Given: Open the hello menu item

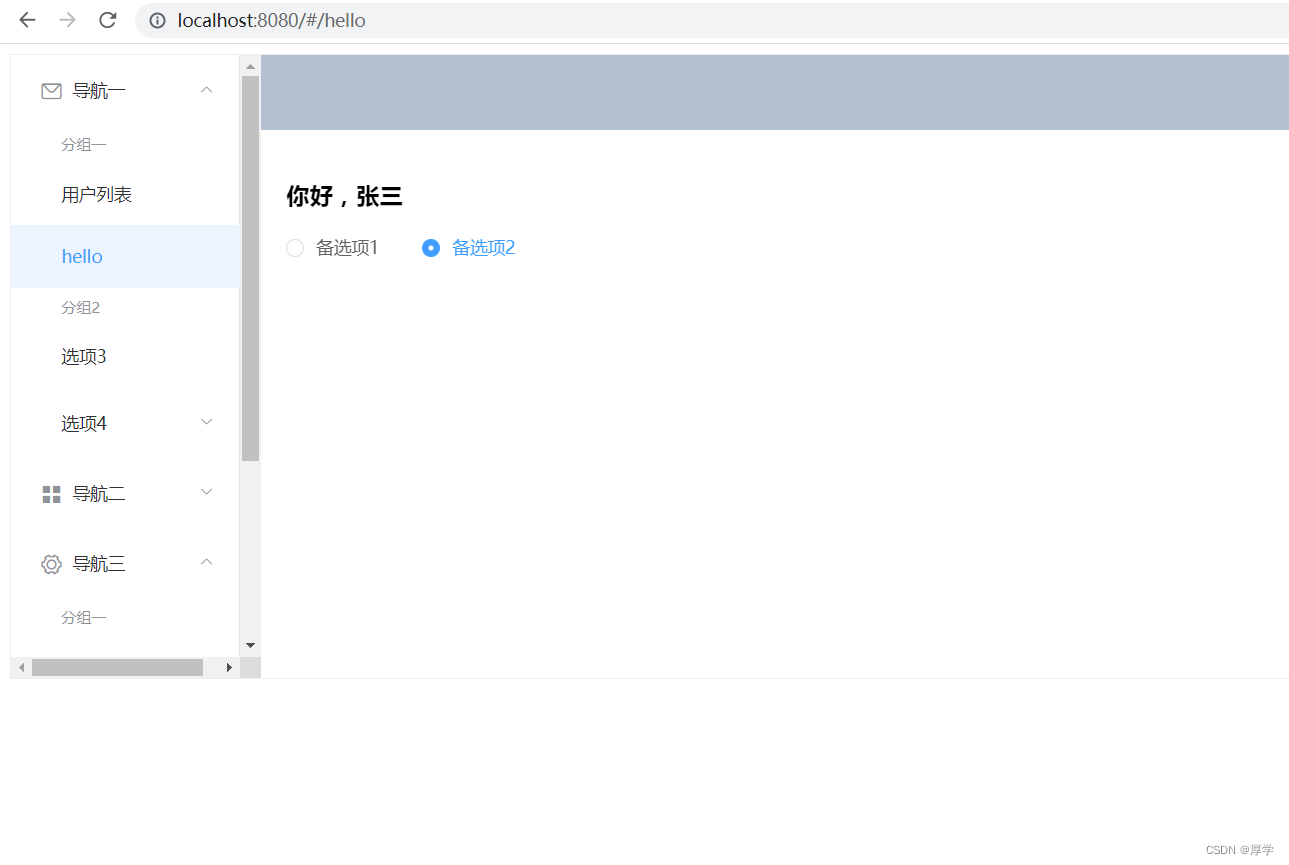Looking at the screenshot, I should tap(125, 256).
